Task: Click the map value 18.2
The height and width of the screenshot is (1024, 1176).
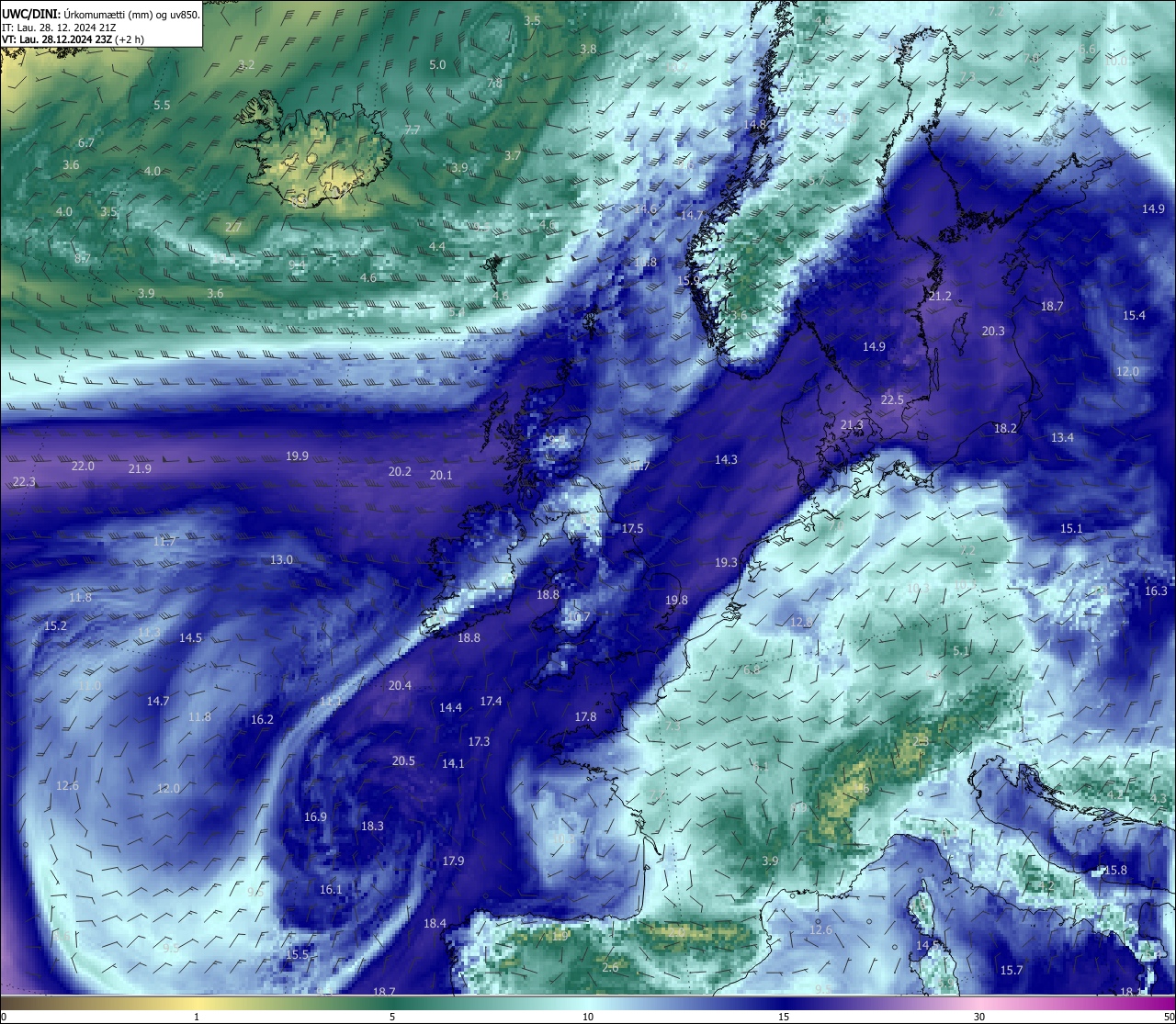Action: pyautogui.click(x=1005, y=429)
